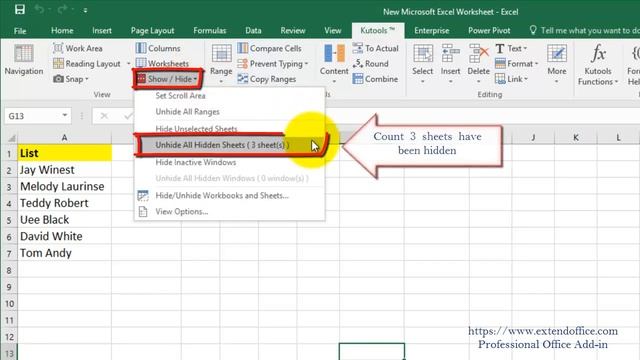
Task: Open the Navigation pane button
Action: (24, 60)
